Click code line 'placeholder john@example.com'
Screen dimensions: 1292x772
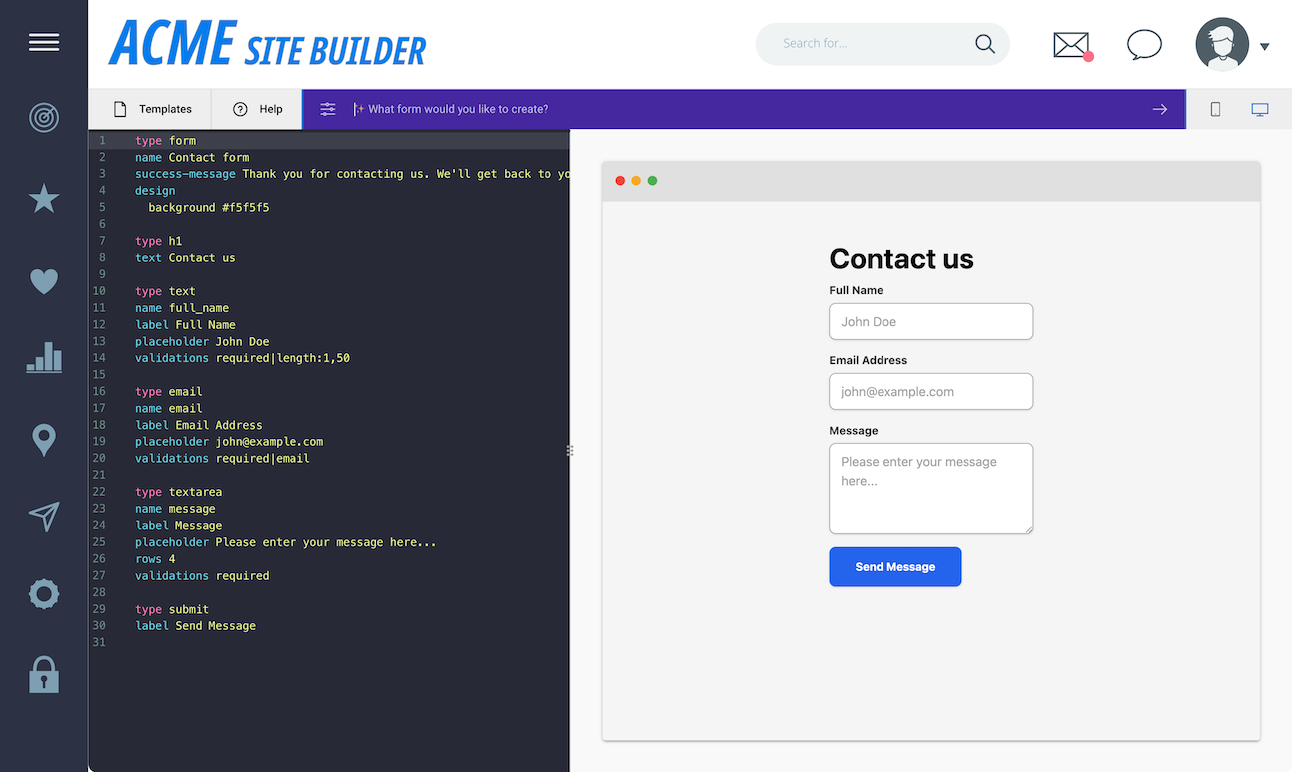click(x=229, y=441)
